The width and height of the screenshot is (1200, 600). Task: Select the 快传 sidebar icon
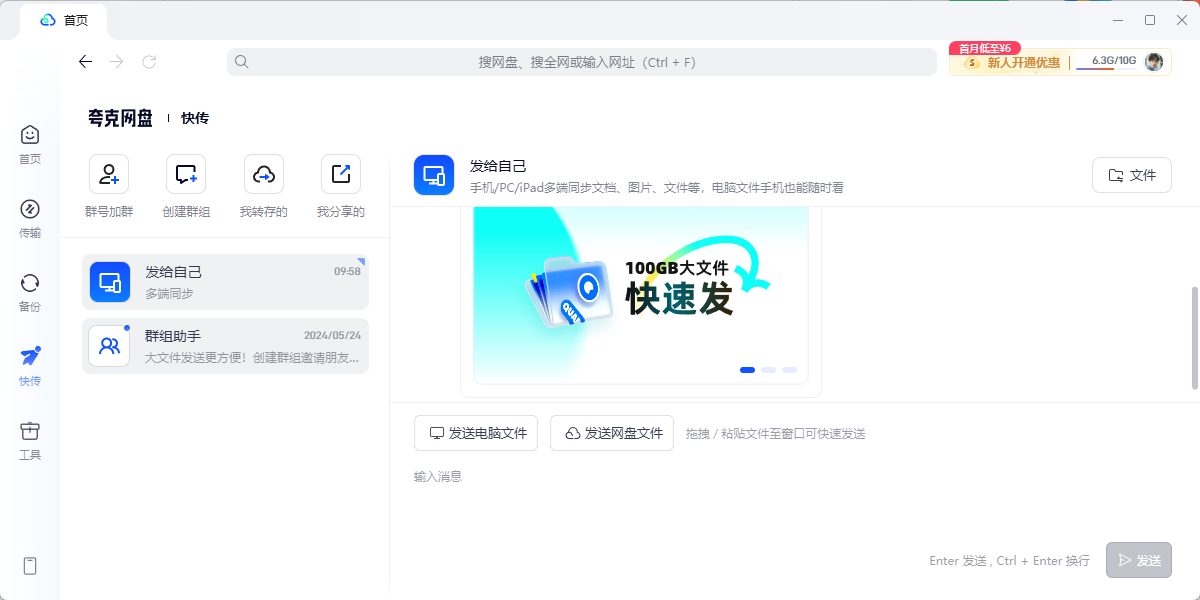click(30, 356)
